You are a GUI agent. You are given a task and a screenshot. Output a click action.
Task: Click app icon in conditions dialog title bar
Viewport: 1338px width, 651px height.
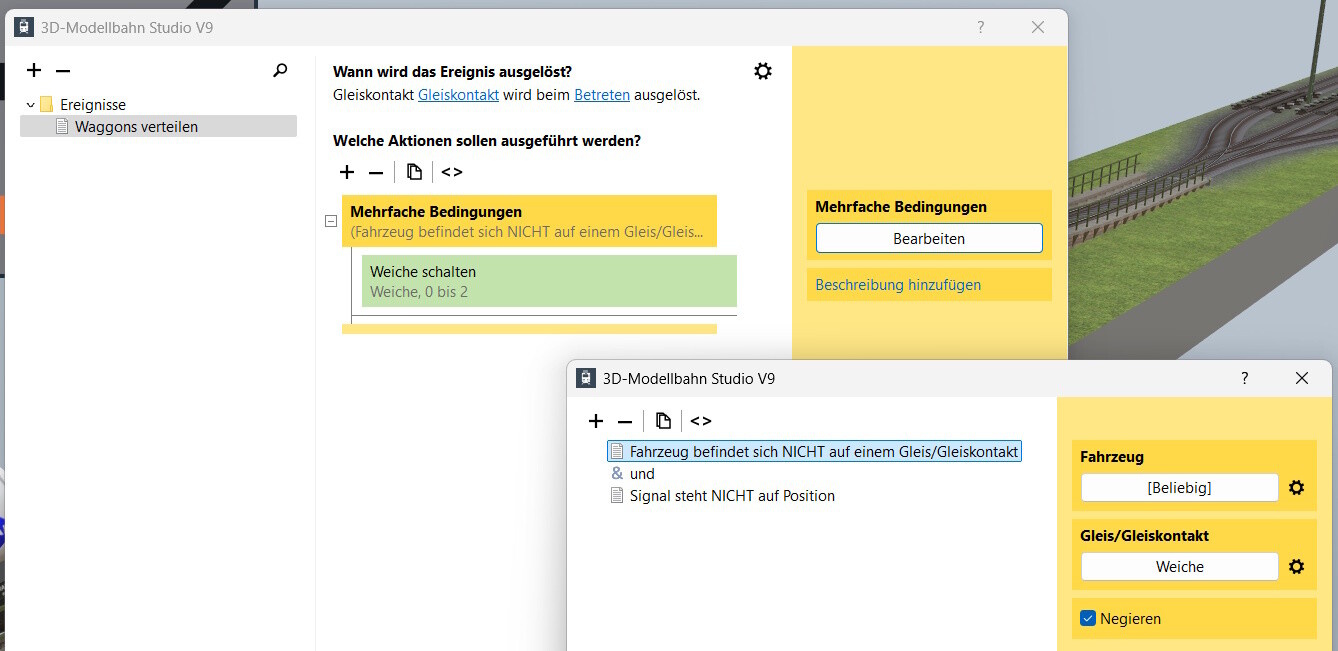587,378
